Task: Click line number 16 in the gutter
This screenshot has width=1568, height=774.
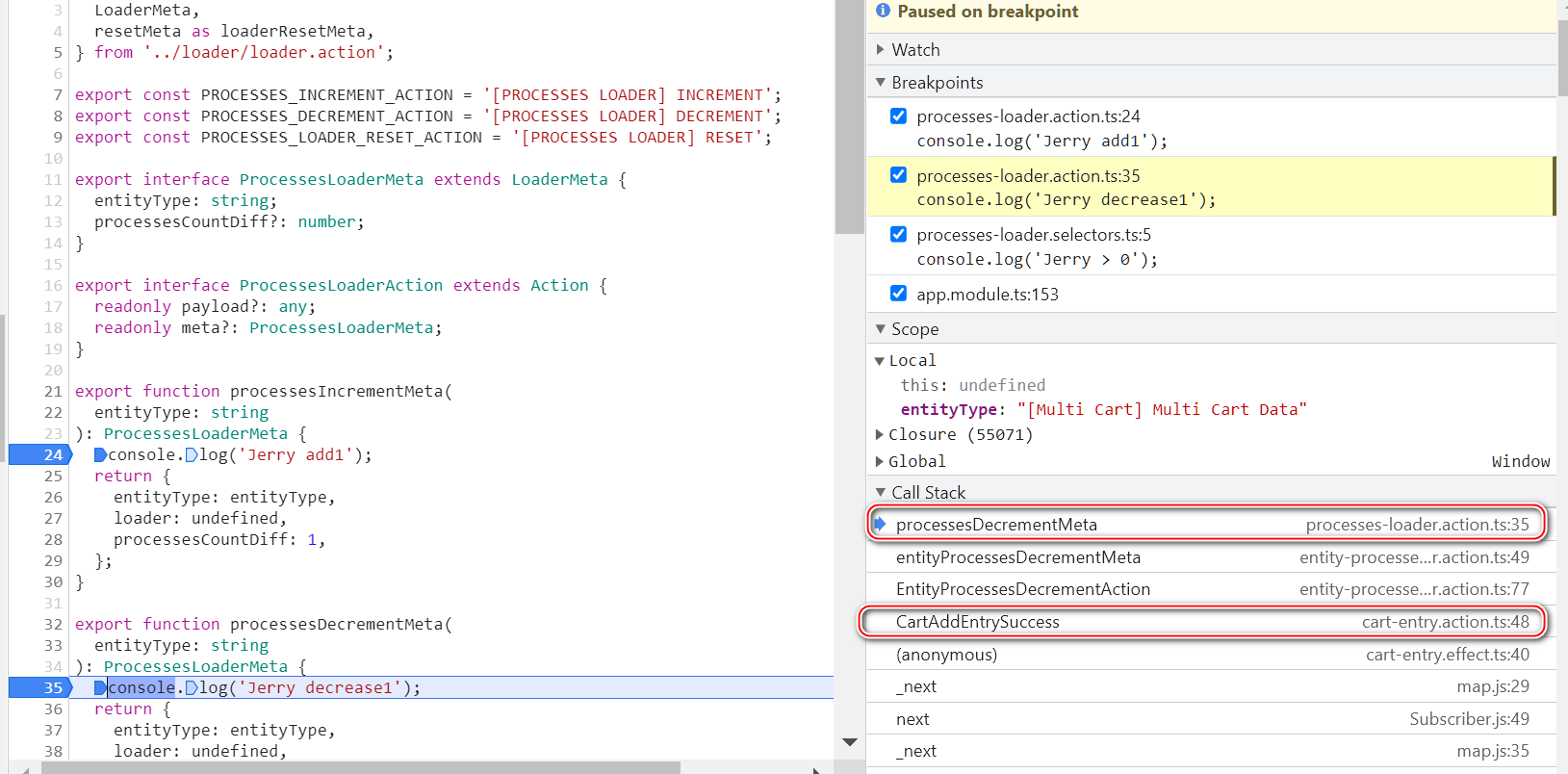Action: point(53,285)
